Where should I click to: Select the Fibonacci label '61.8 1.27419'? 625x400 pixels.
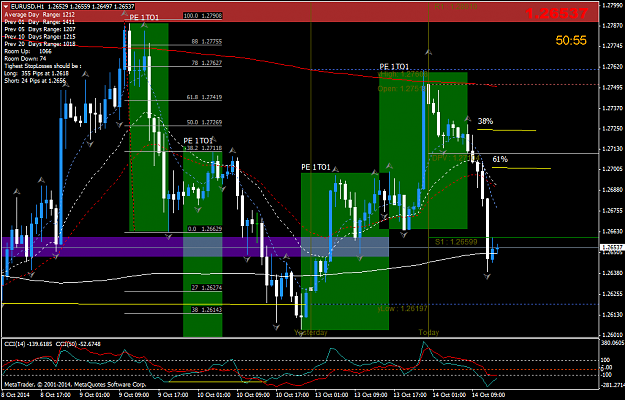tap(204, 97)
